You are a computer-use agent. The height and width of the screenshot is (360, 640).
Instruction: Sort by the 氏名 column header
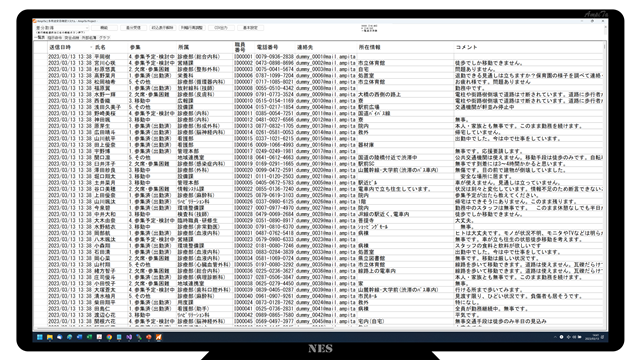pyautogui.click(x=111, y=47)
